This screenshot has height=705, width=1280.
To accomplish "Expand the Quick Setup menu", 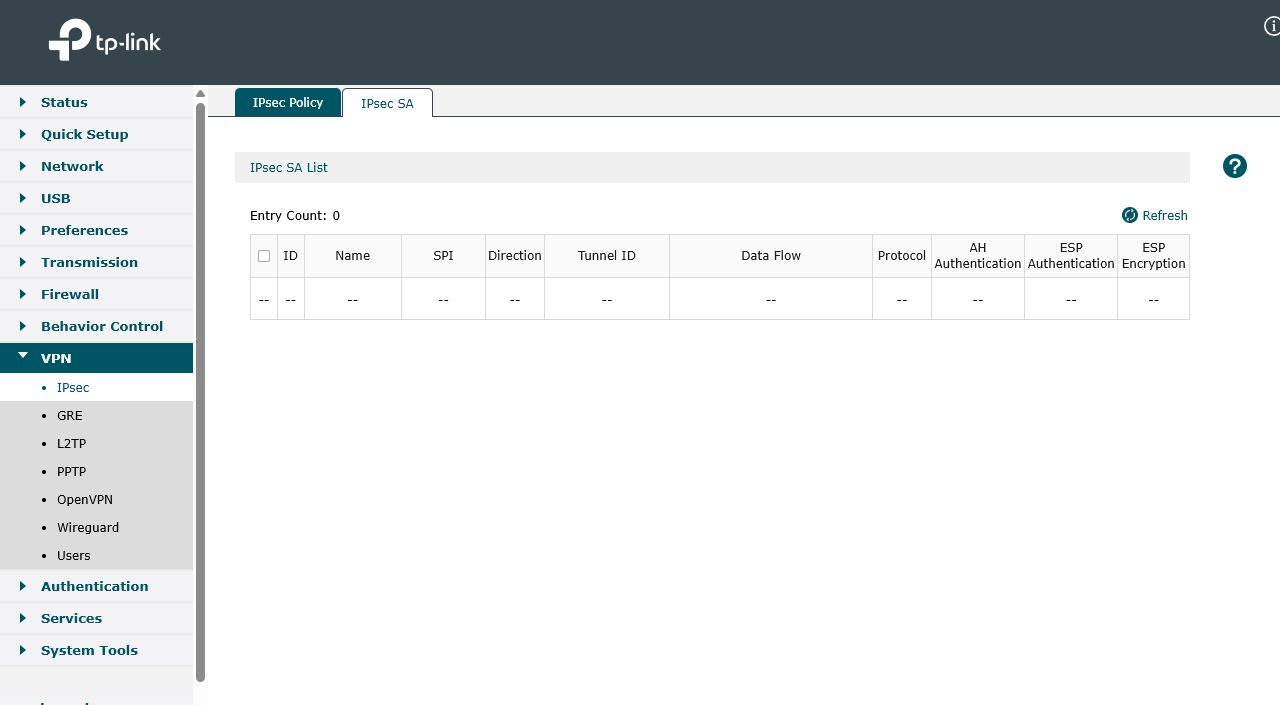I will coord(96,134).
